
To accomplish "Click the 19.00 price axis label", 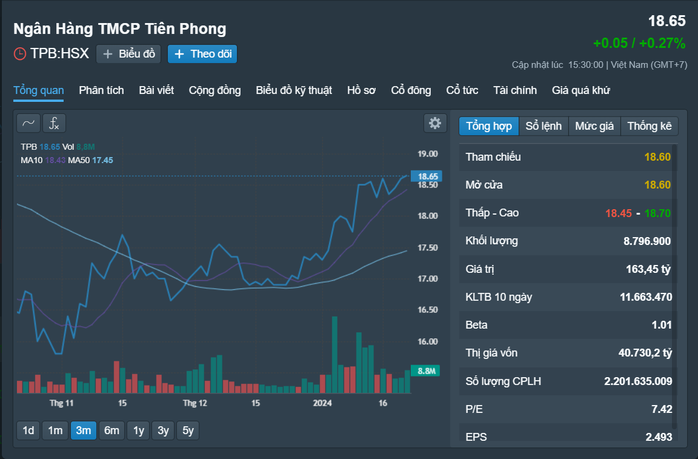I will point(428,154).
